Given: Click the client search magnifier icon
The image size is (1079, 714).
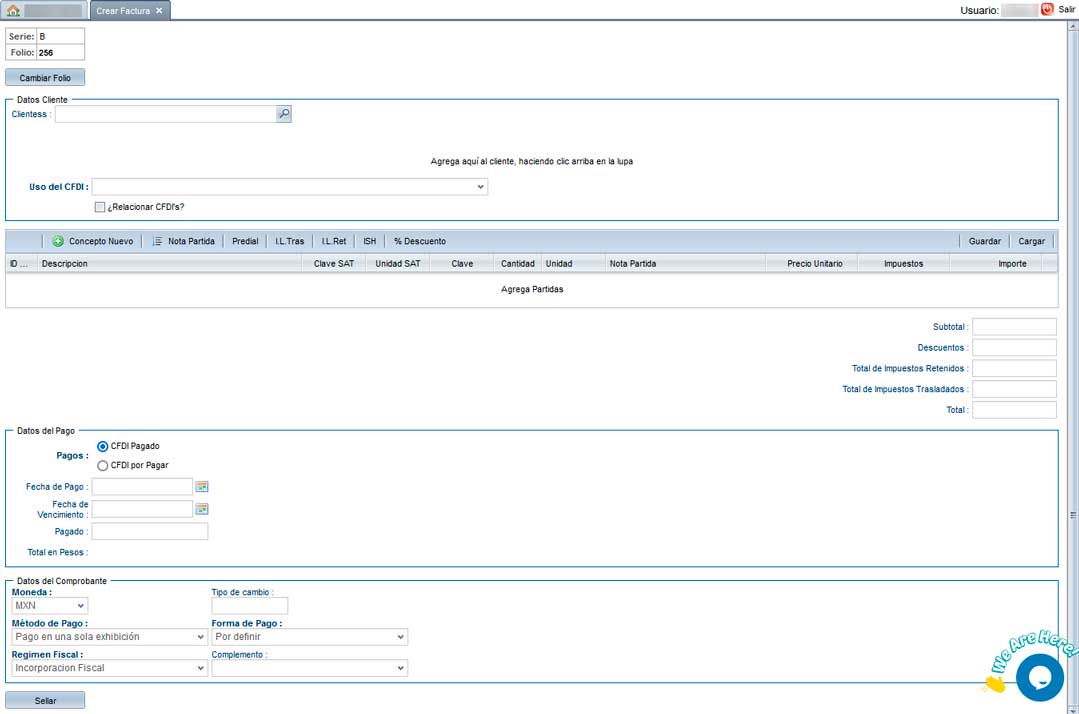Looking at the screenshot, I should coord(284,114).
